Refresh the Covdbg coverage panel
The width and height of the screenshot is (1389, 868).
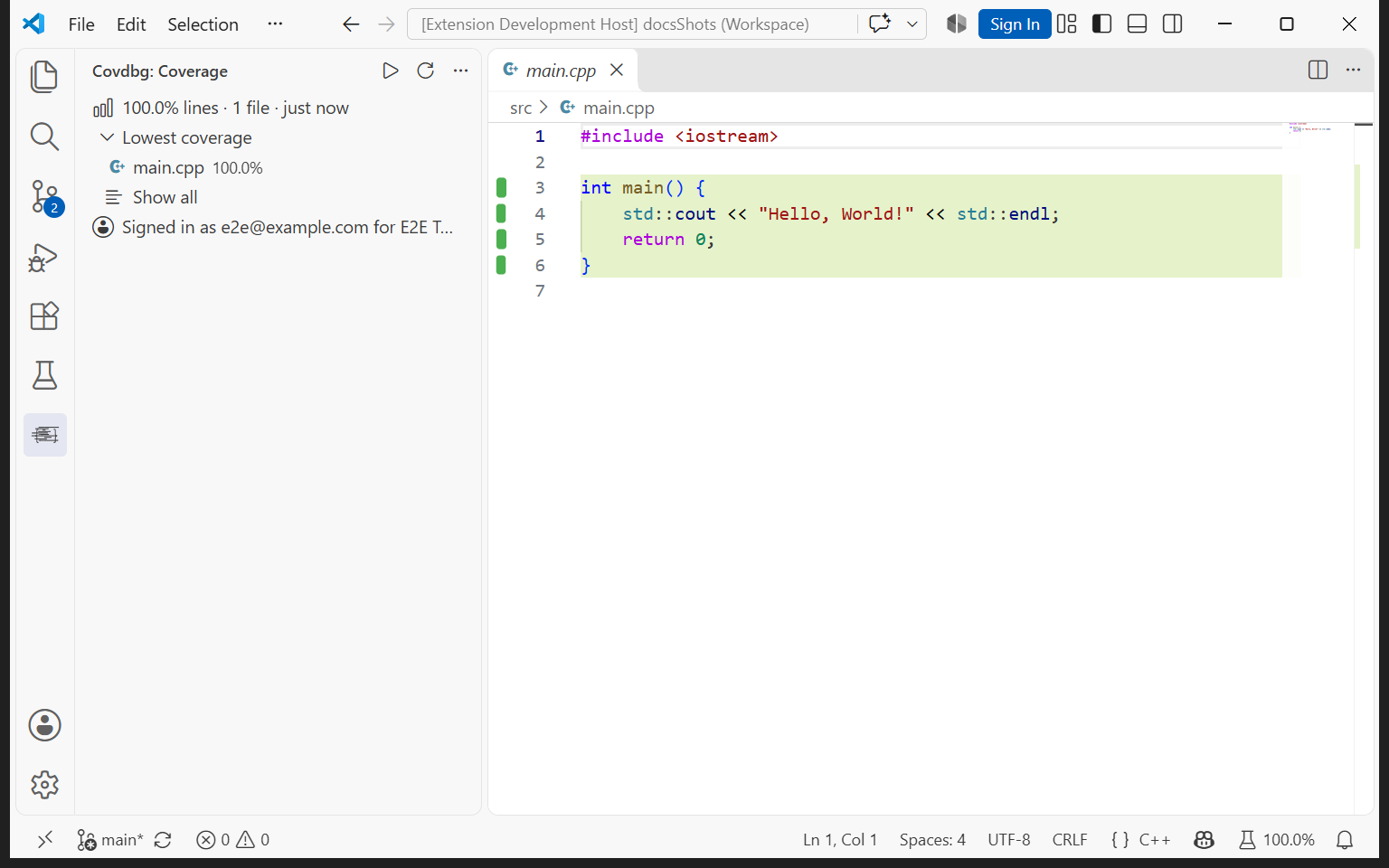426,71
